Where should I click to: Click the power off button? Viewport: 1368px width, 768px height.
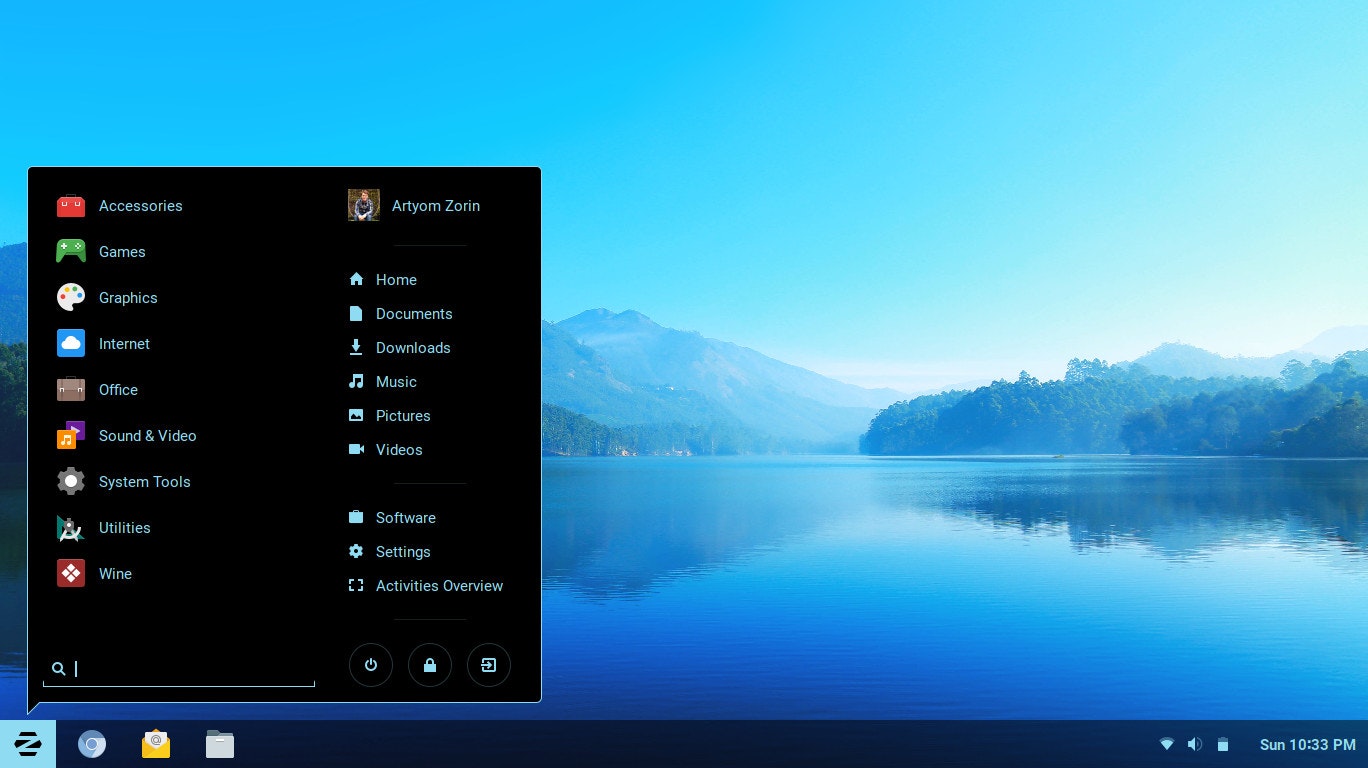(371, 664)
